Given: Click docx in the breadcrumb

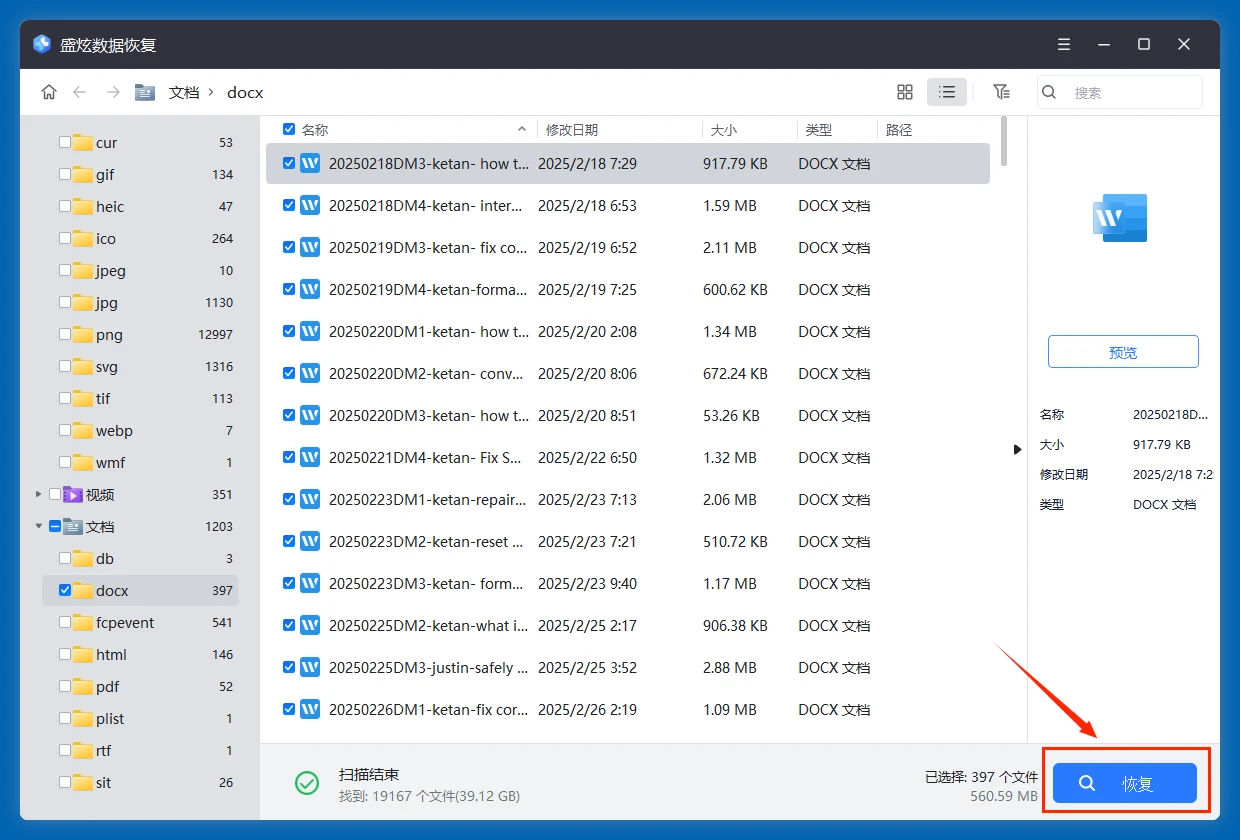Looking at the screenshot, I should 245,92.
